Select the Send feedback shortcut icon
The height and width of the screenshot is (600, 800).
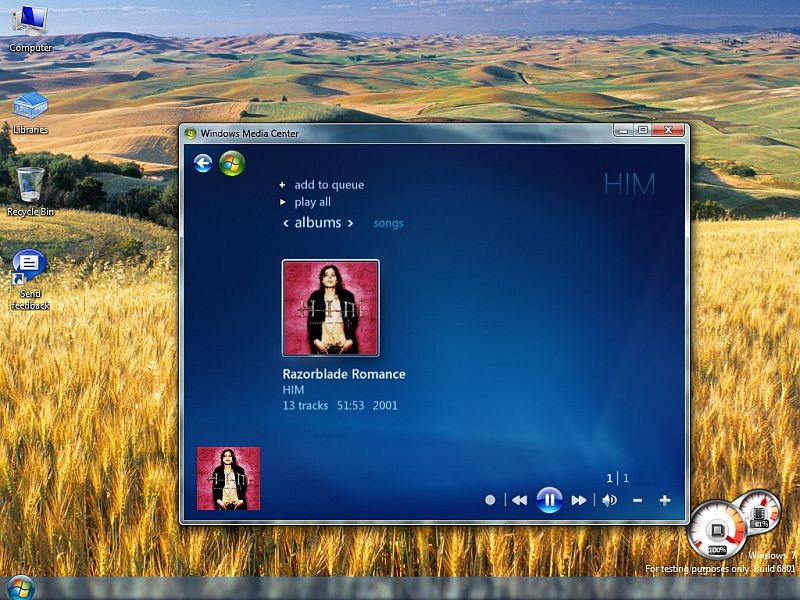30,280
